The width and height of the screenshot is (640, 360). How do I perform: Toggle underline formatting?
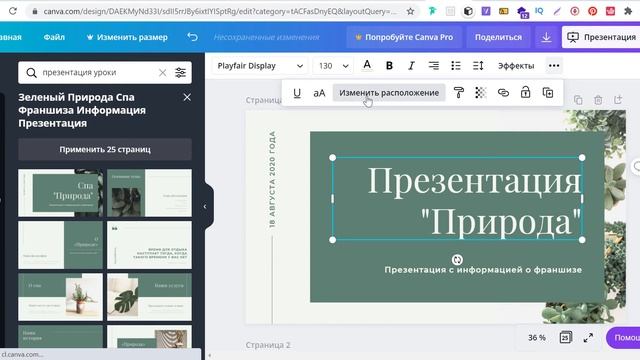tap(297, 93)
